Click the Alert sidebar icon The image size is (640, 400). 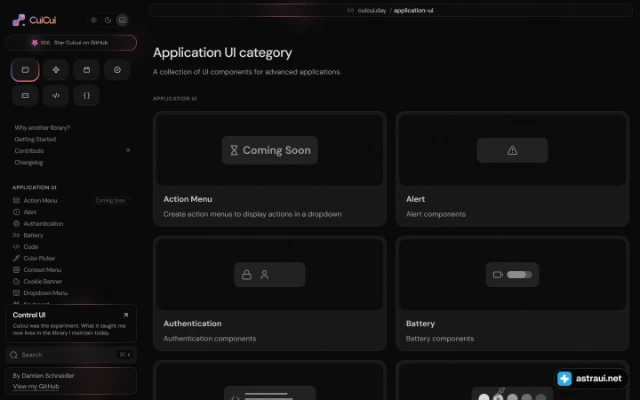[16, 212]
